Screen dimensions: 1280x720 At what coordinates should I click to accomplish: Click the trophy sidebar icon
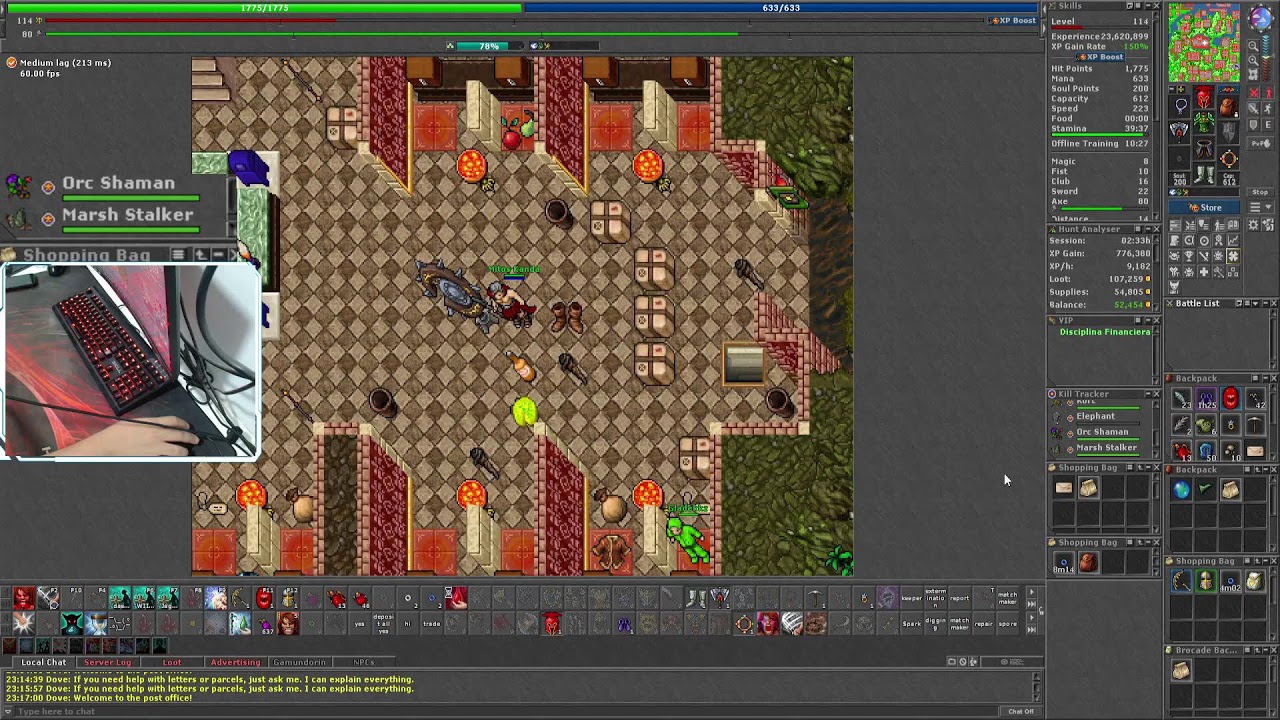coord(1188,255)
